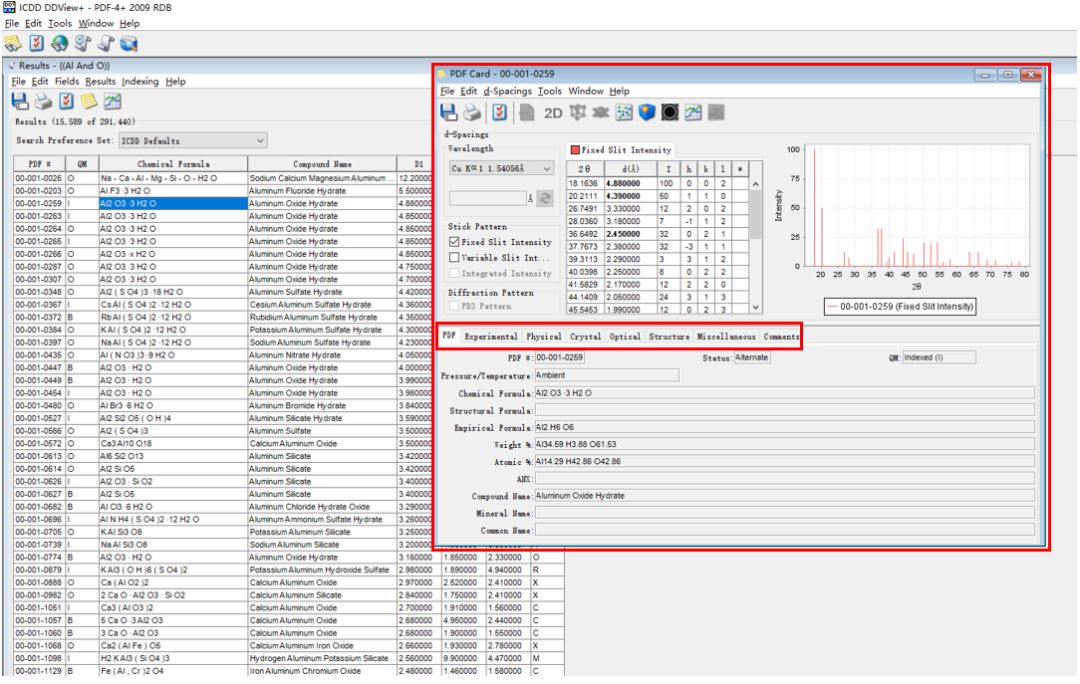Sort results by the Compound Name column header
The height and width of the screenshot is (684, 1080).
[x=322, y=164]
